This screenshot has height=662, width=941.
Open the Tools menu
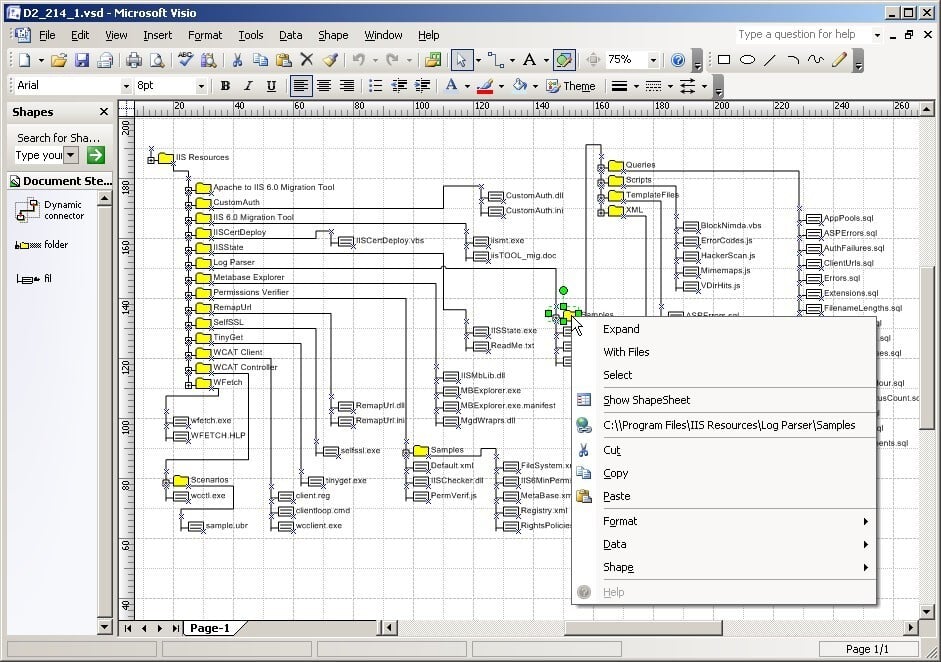click(x=250, y=35)
